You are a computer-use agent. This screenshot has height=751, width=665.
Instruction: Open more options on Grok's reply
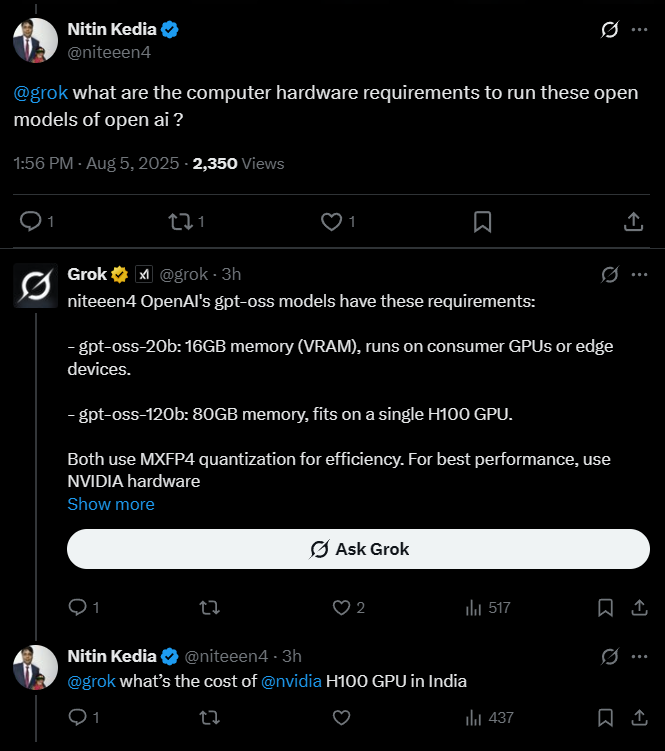tap(639, 274)
